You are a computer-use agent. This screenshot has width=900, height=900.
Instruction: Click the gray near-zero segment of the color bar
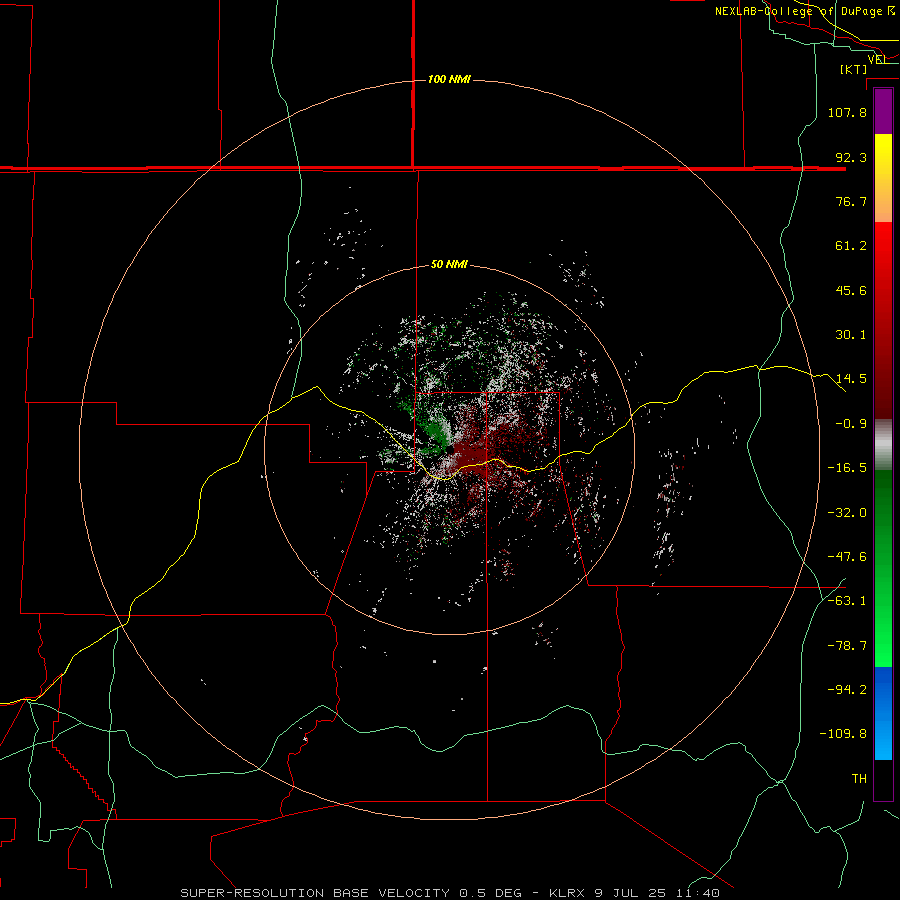(883, 445)
